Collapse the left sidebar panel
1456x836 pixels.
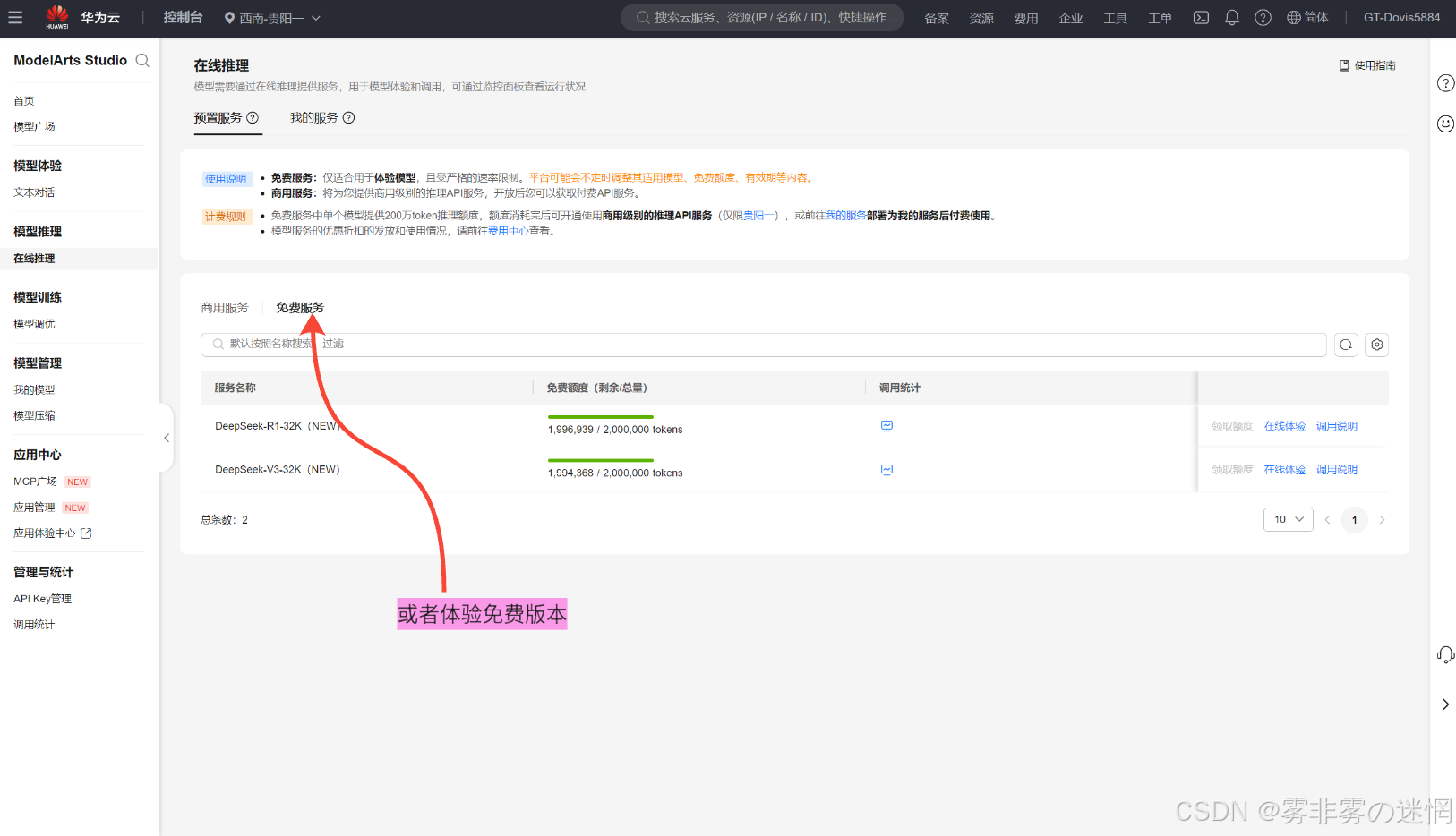[x=167, y=438]
